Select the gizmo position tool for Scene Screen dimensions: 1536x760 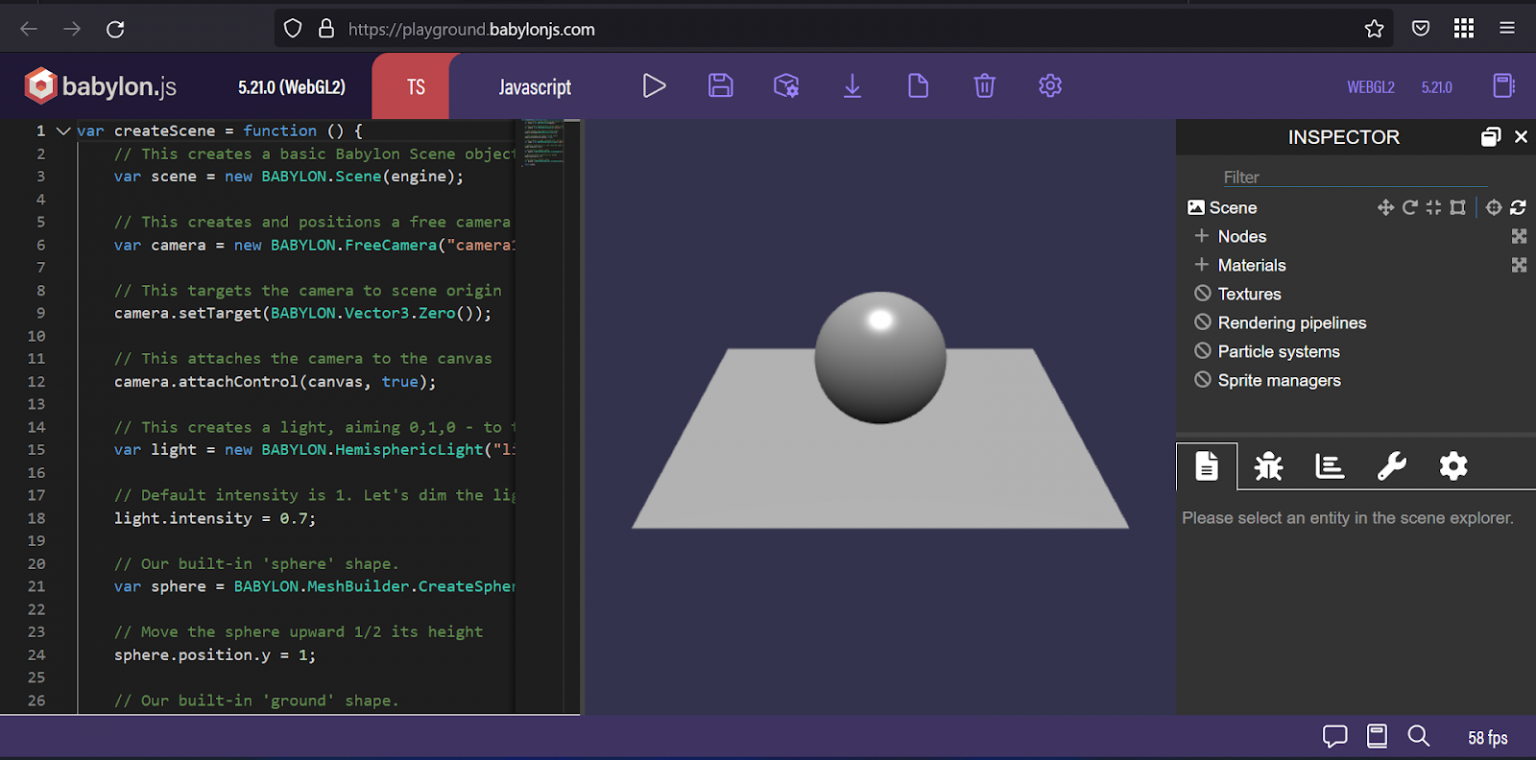1386,207
